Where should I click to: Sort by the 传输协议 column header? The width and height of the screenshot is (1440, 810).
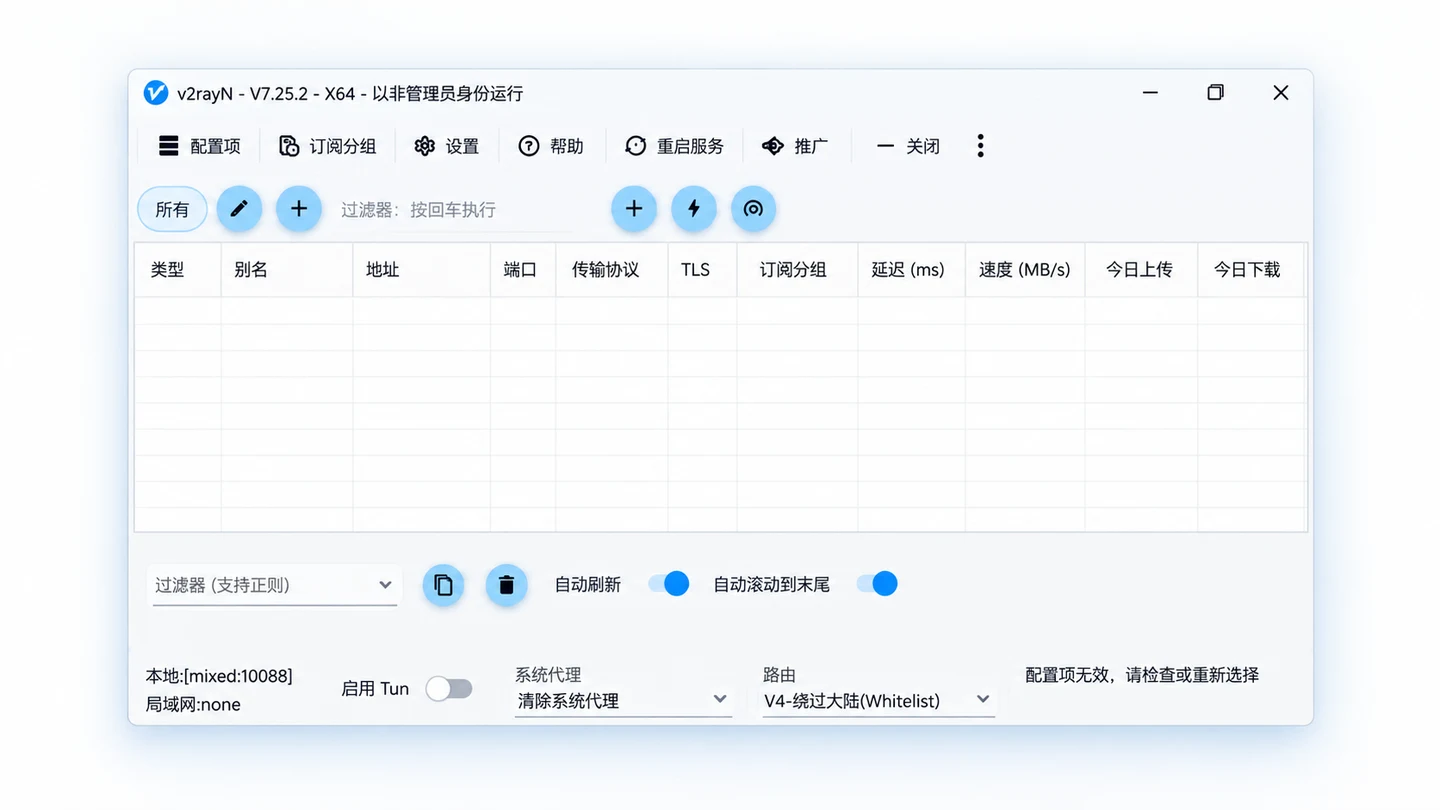612,270
